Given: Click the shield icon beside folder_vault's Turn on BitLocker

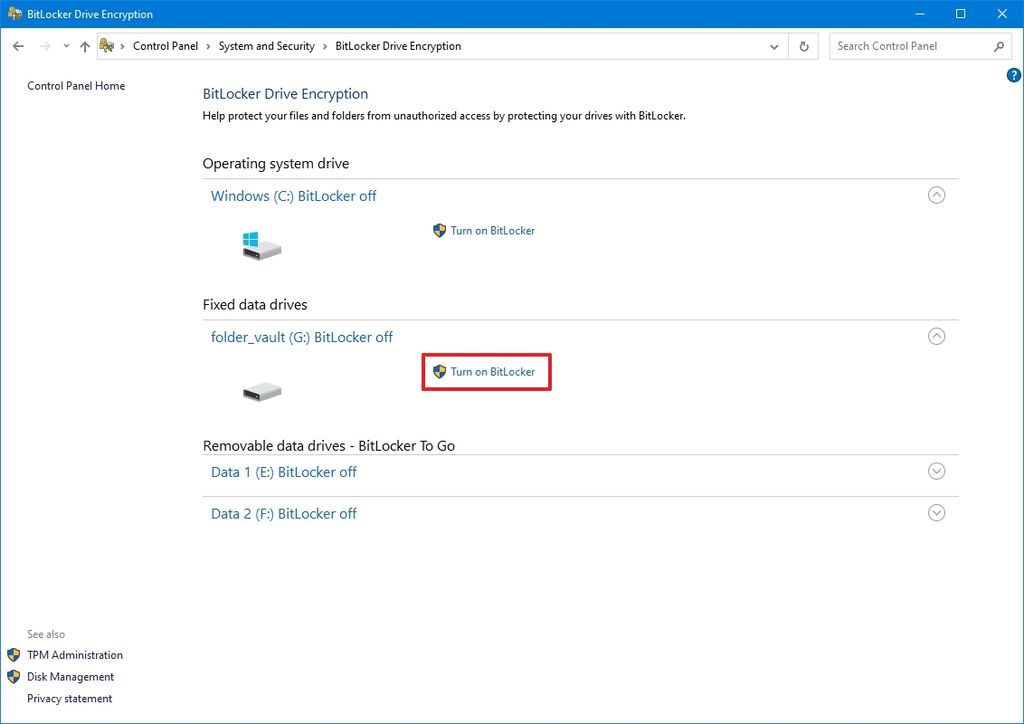Looking at the screenshot, I should pos(439,371).
